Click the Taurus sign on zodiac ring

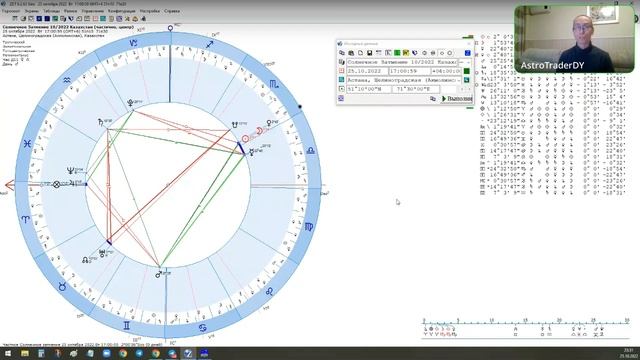pyautogui.click(x=62, y=287)
